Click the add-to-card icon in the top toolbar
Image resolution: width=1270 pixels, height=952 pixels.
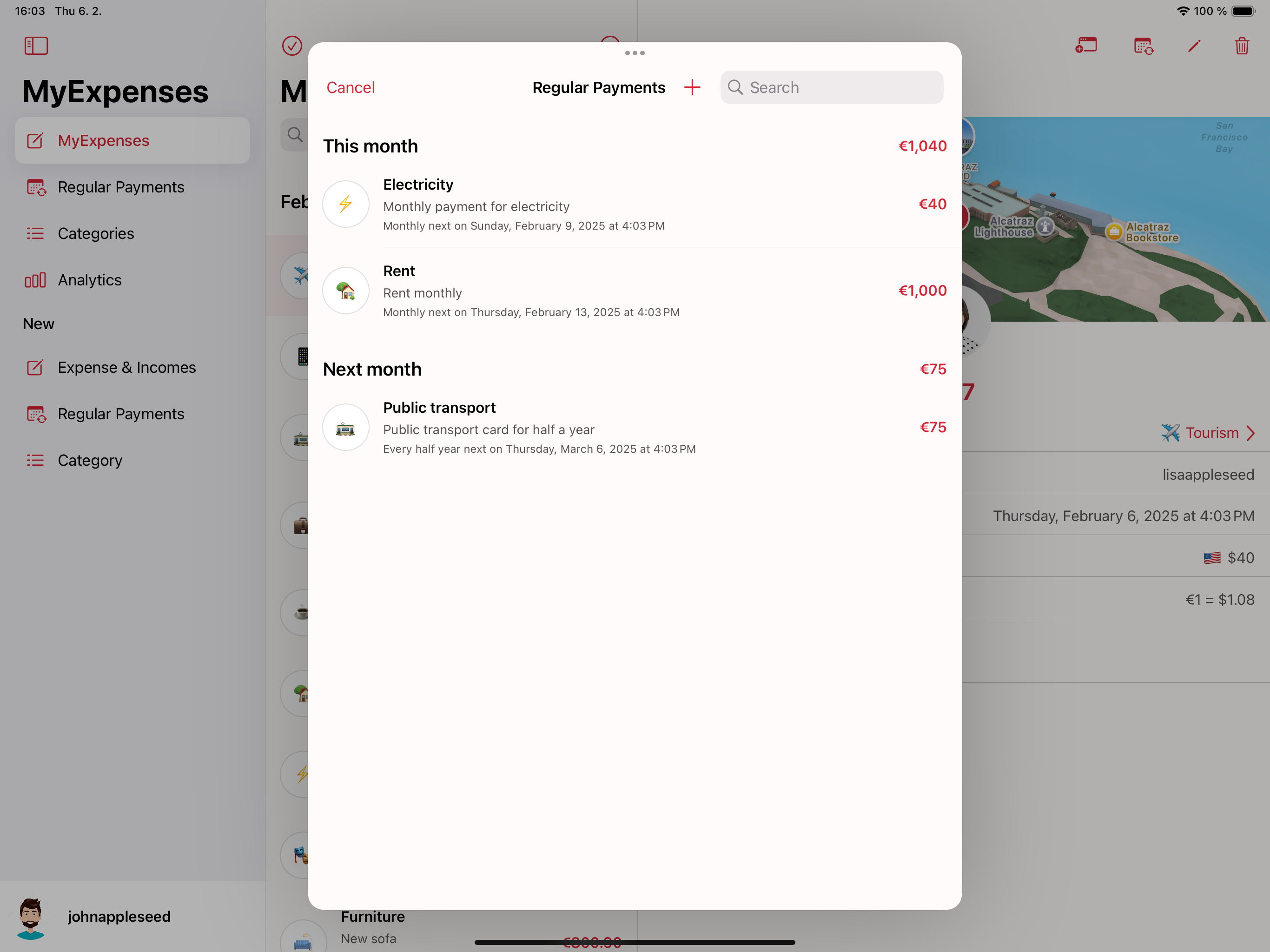pyautogui.click(x=1086, y=46)
